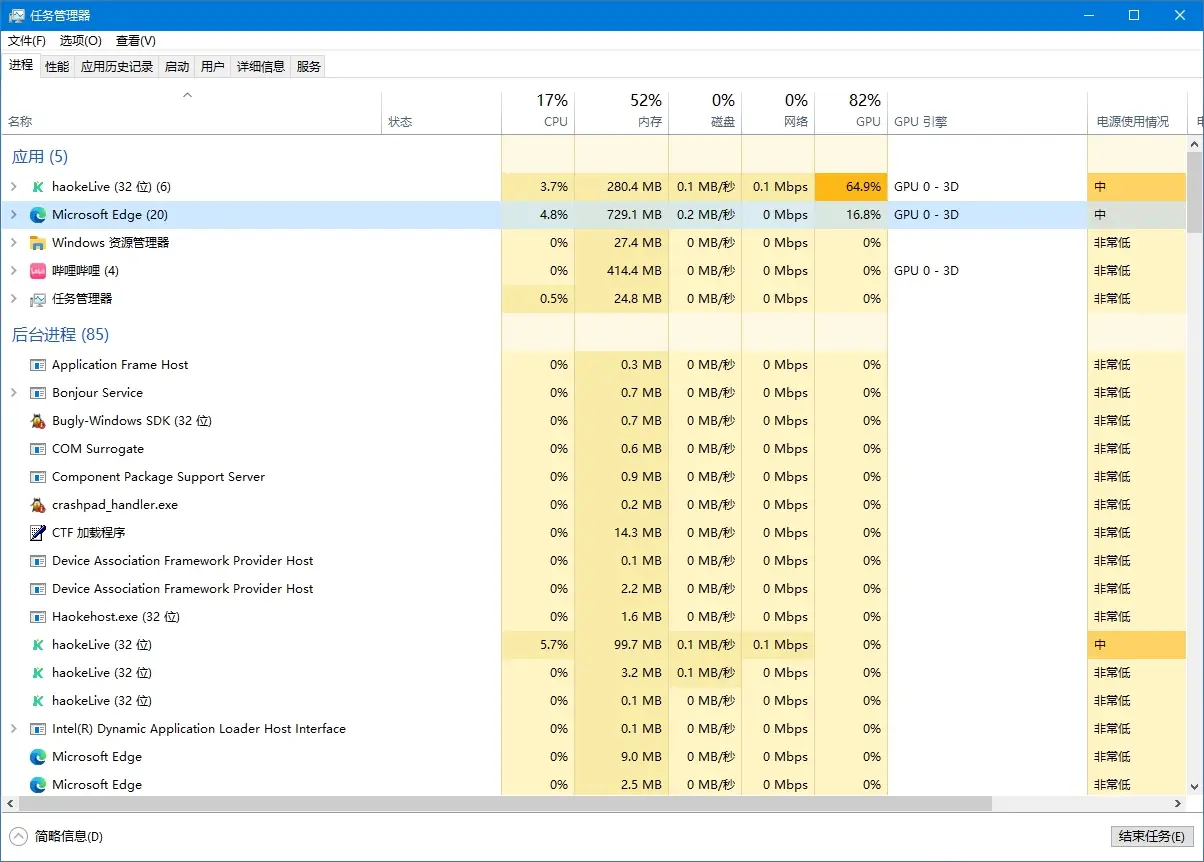
Task: Sort by the 内存 column header
Action: click(621, 112)
